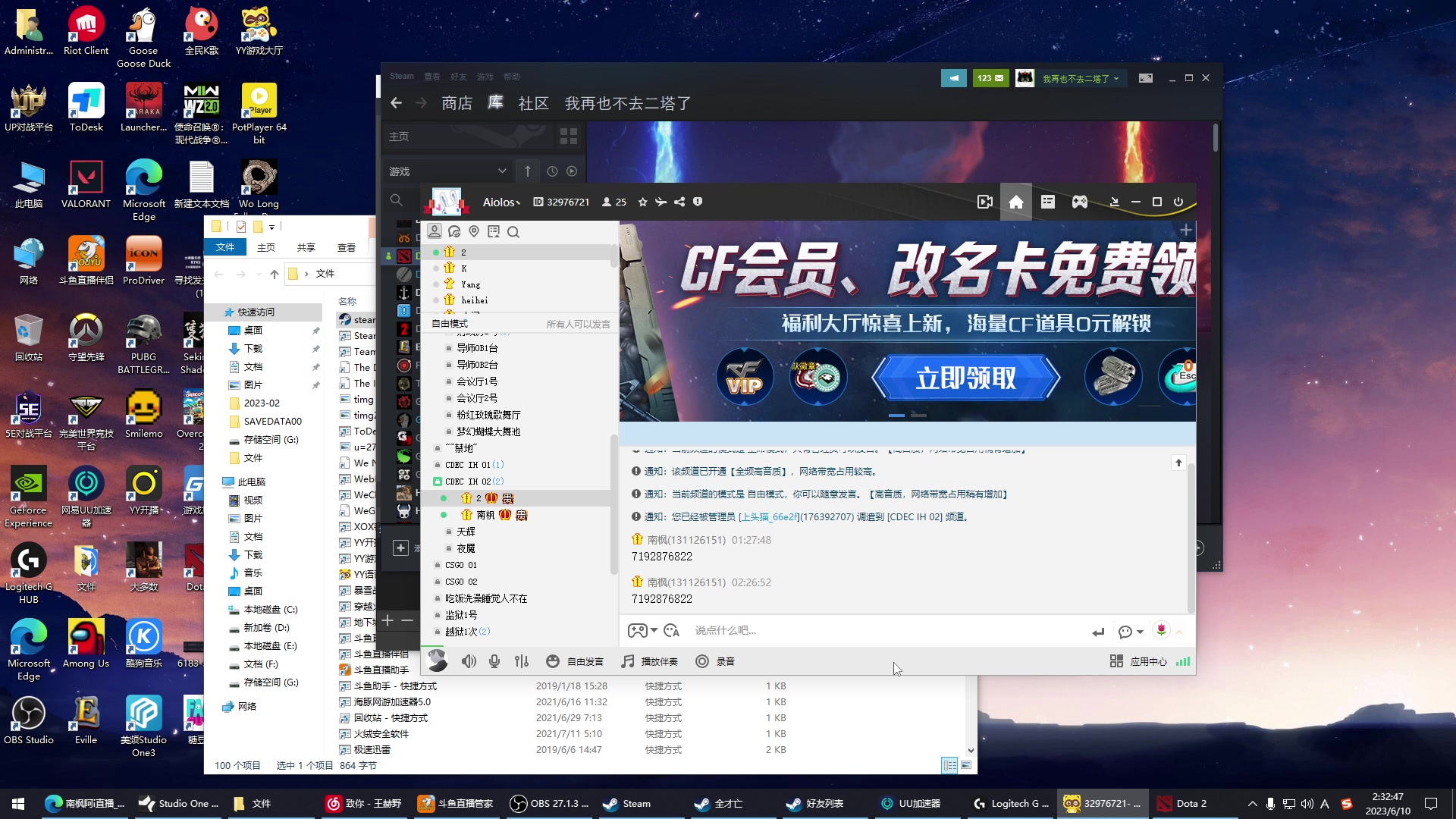
Task: Select user 南枫 in channel tree
Action: [485, 515]
